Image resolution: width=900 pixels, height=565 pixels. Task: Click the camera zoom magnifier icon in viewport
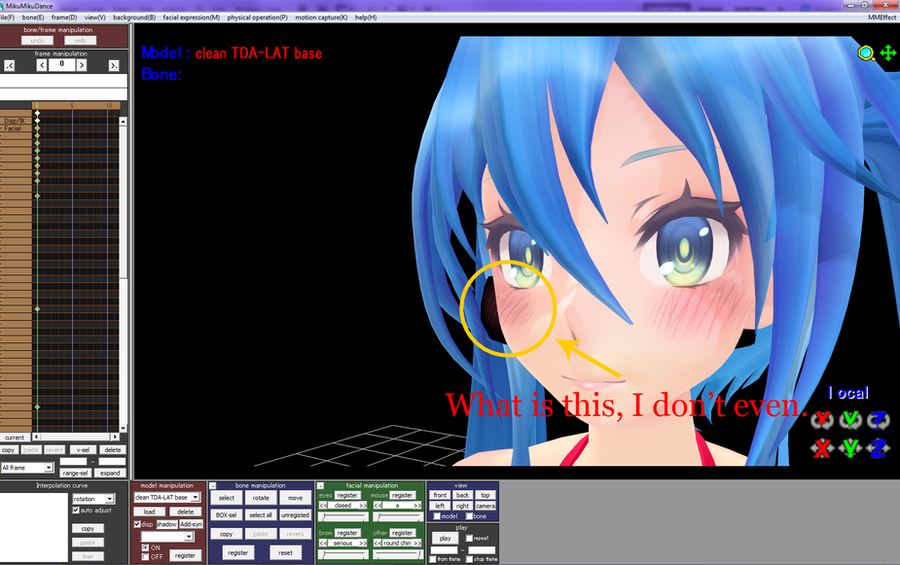866,53
